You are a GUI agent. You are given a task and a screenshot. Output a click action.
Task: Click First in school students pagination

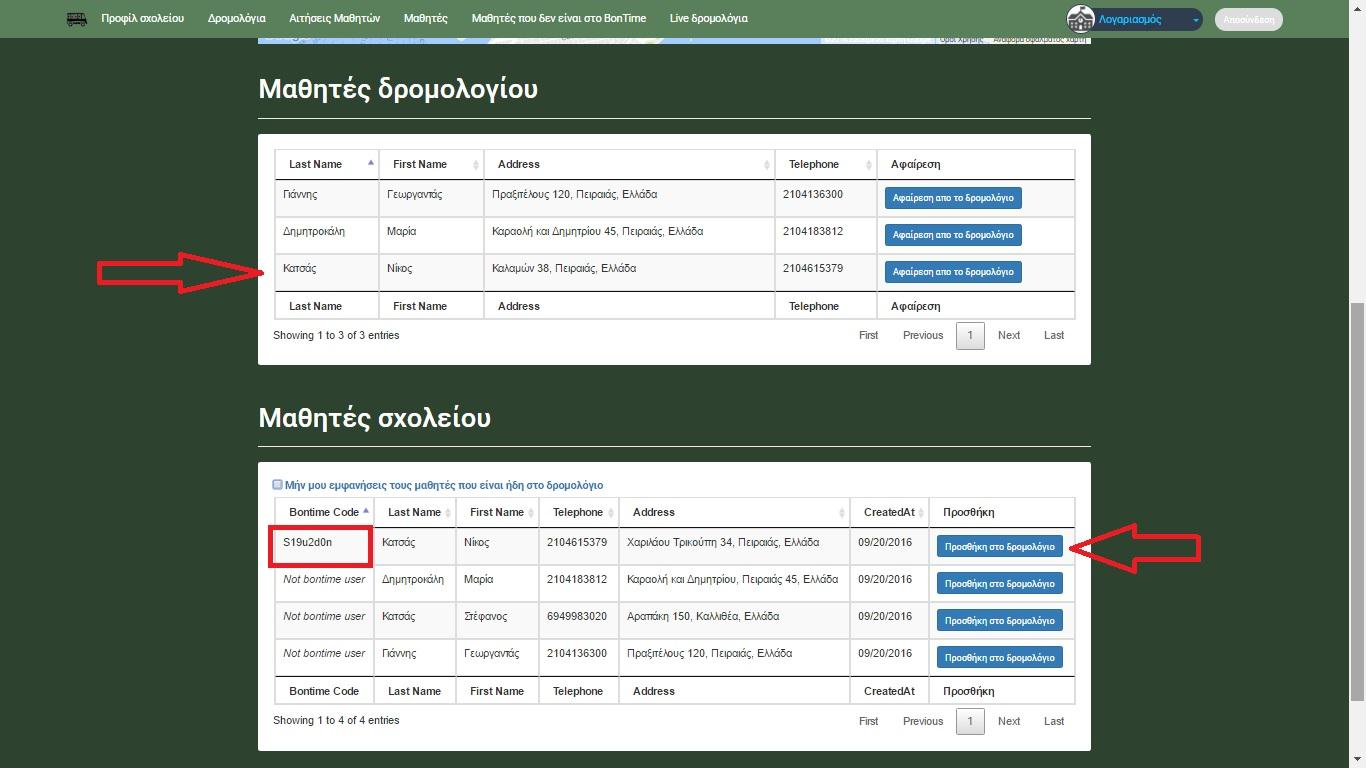[868, 721]
